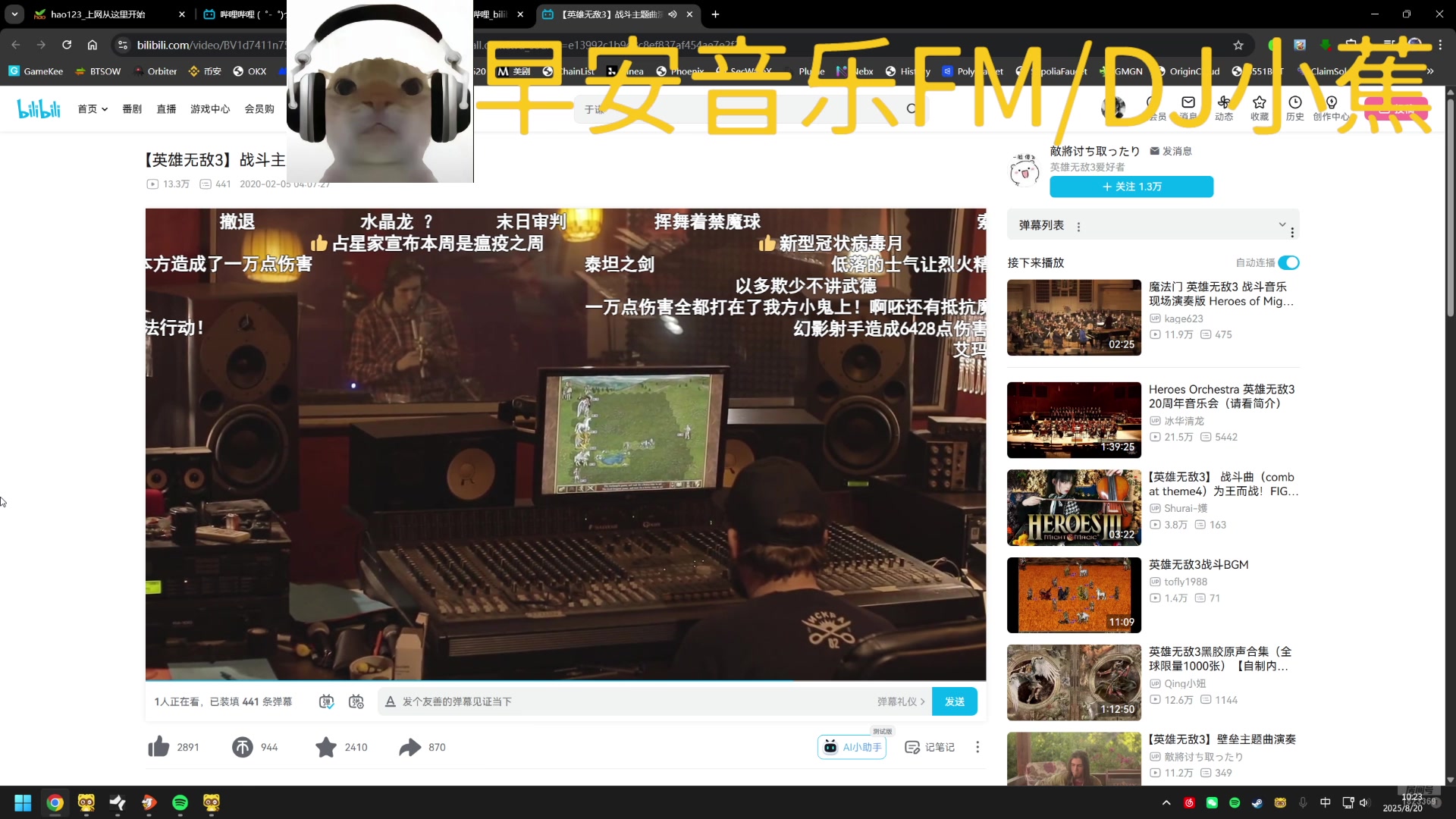Favorite the video with star icon
The height and width of the screenshot is (819, 1456).
click(326, 747)
